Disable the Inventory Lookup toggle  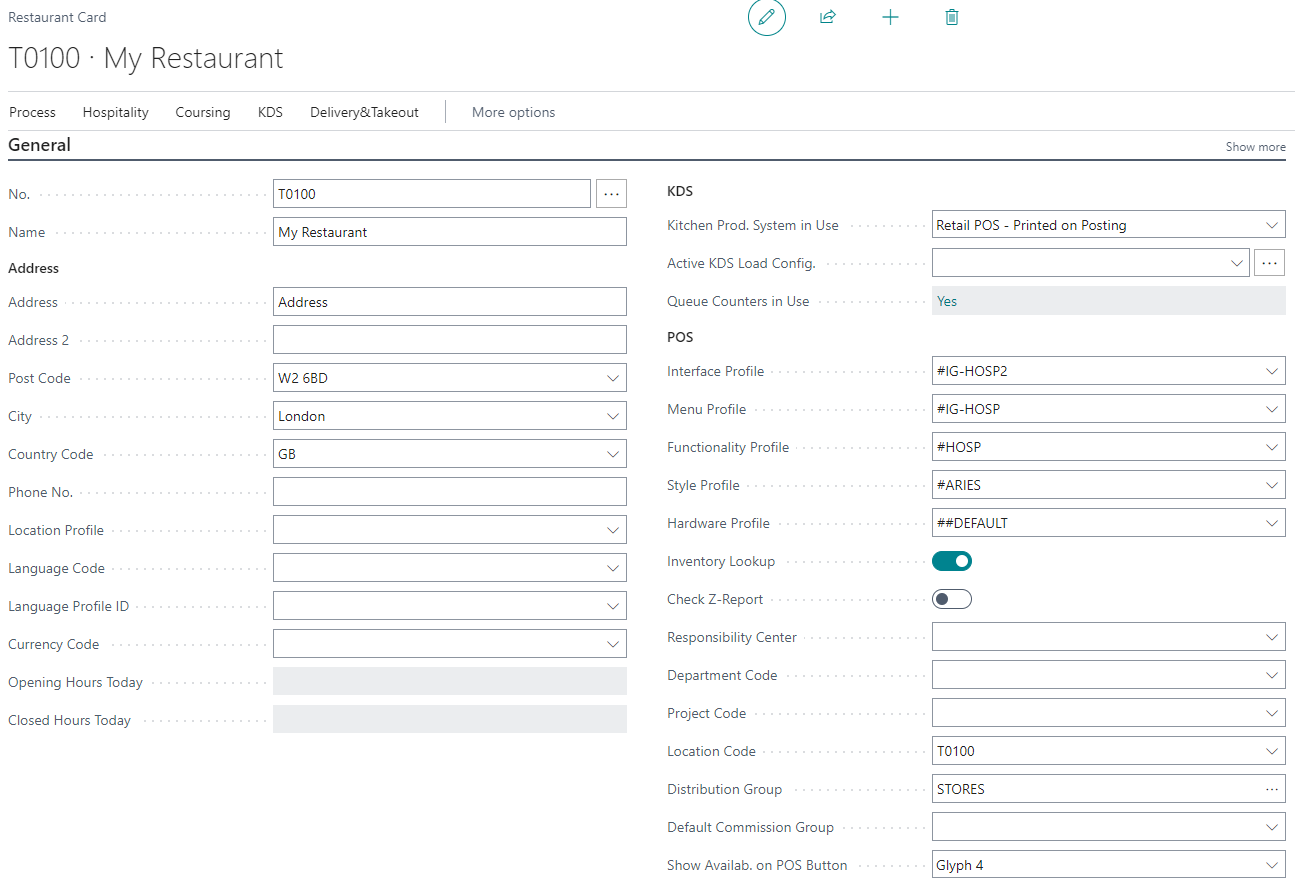[x=952, y=561]
